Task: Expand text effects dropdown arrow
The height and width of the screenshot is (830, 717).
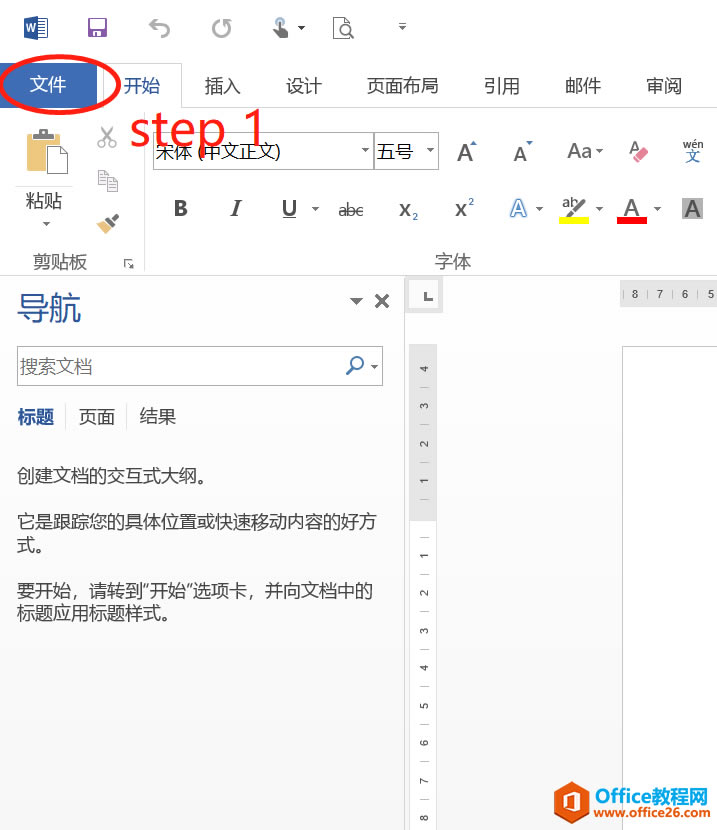Action: click(x=540, y=209)
